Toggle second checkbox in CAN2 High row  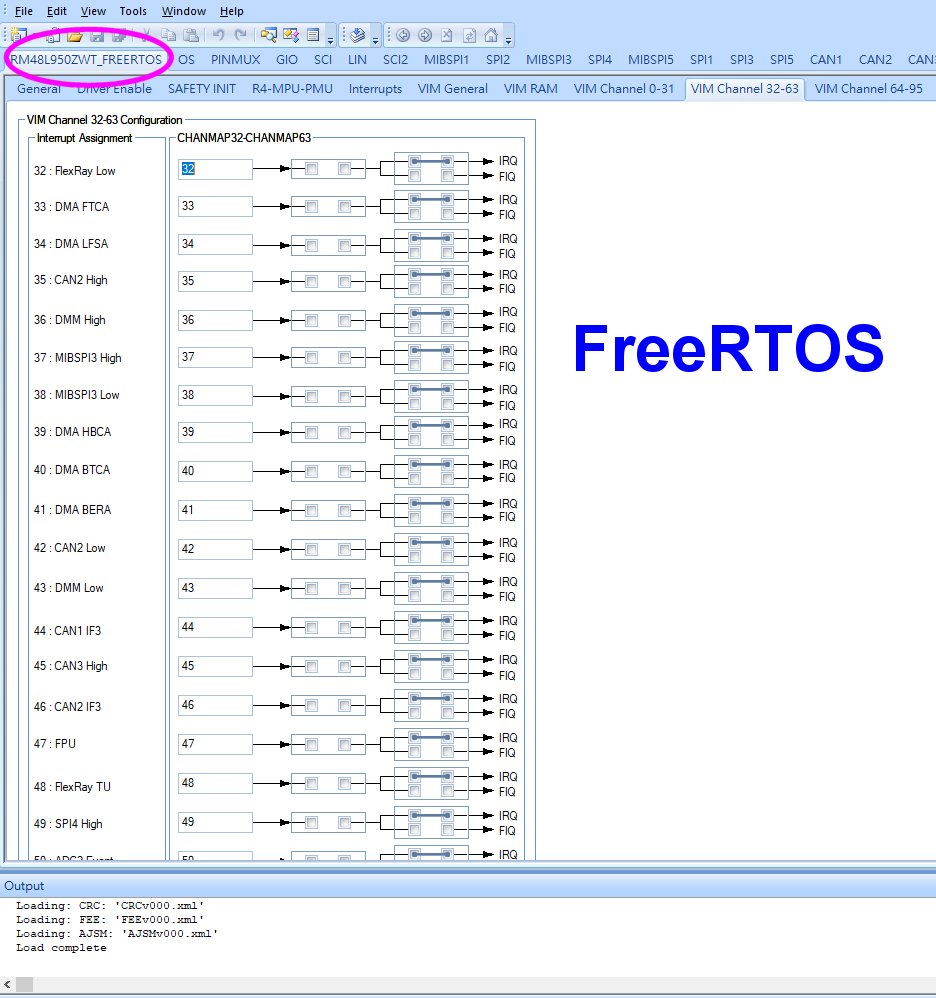tap(345, 281)
